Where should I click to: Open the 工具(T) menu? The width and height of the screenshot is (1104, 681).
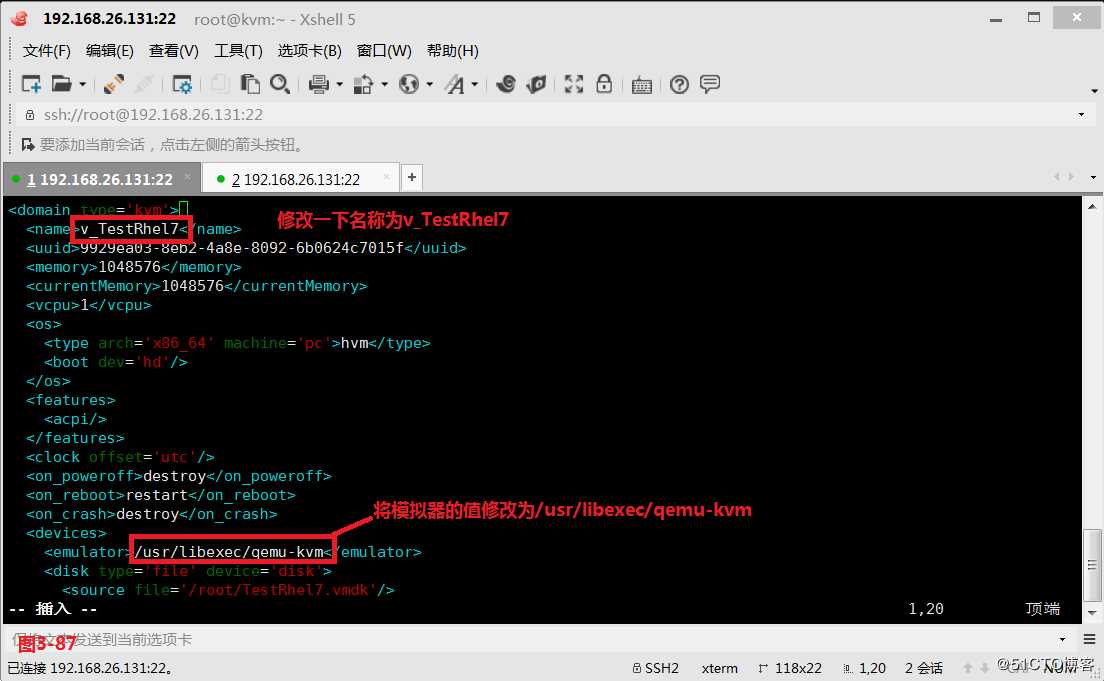click(x=238, y=51)
